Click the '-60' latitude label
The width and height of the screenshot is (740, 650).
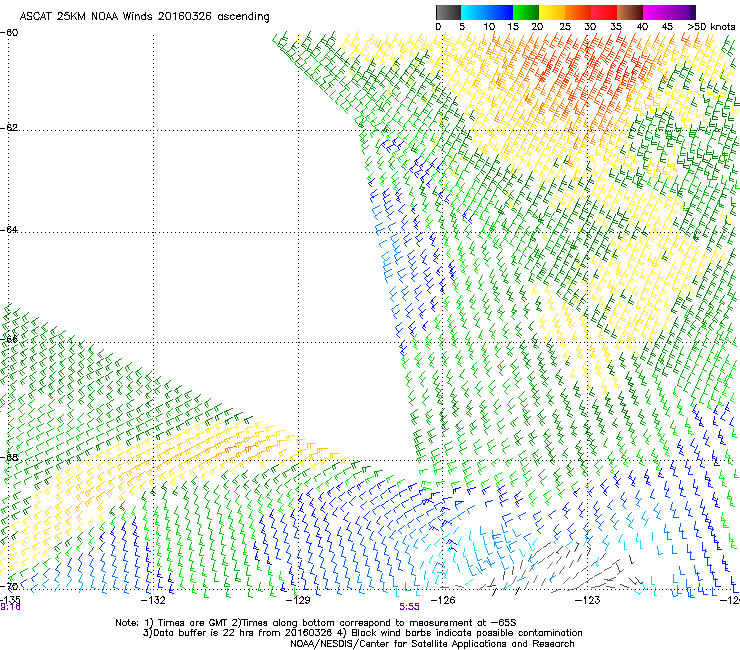[10, 33]
